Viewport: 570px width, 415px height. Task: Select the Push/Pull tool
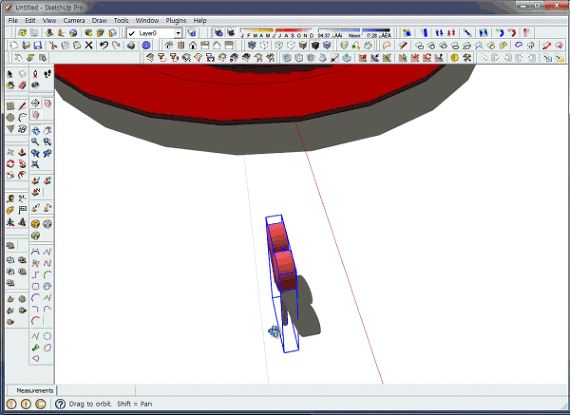click(x=22, y=153)
